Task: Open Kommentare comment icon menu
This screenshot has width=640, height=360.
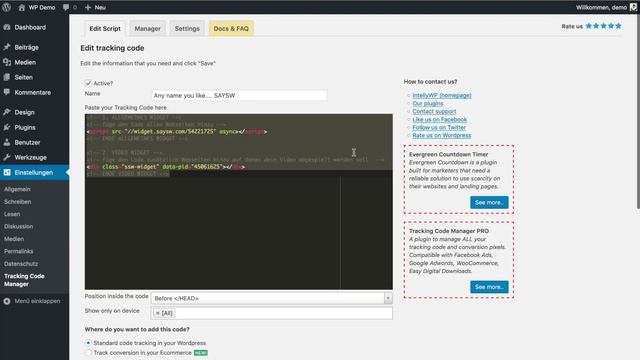Action: point(7,92)
